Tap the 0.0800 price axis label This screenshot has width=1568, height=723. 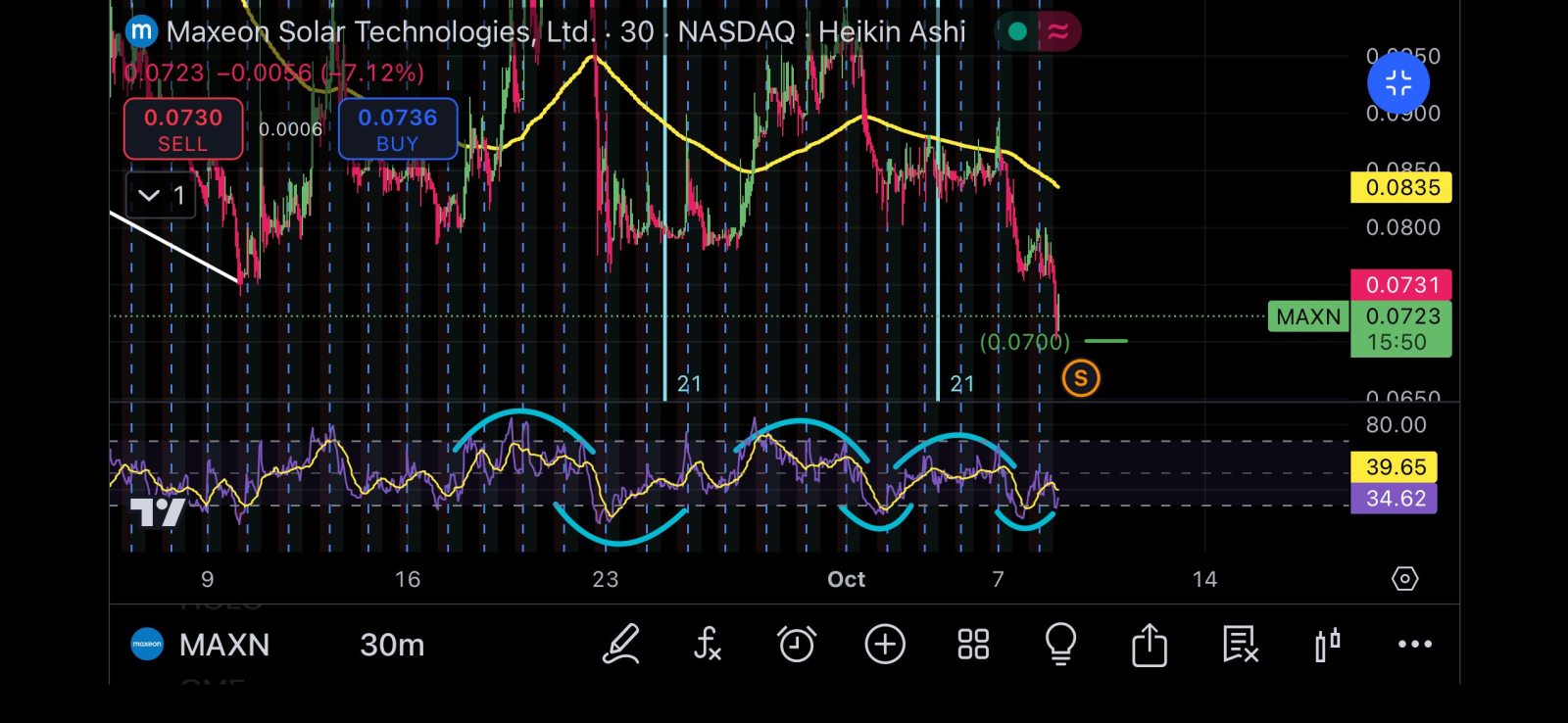(x=1403, y=227)
